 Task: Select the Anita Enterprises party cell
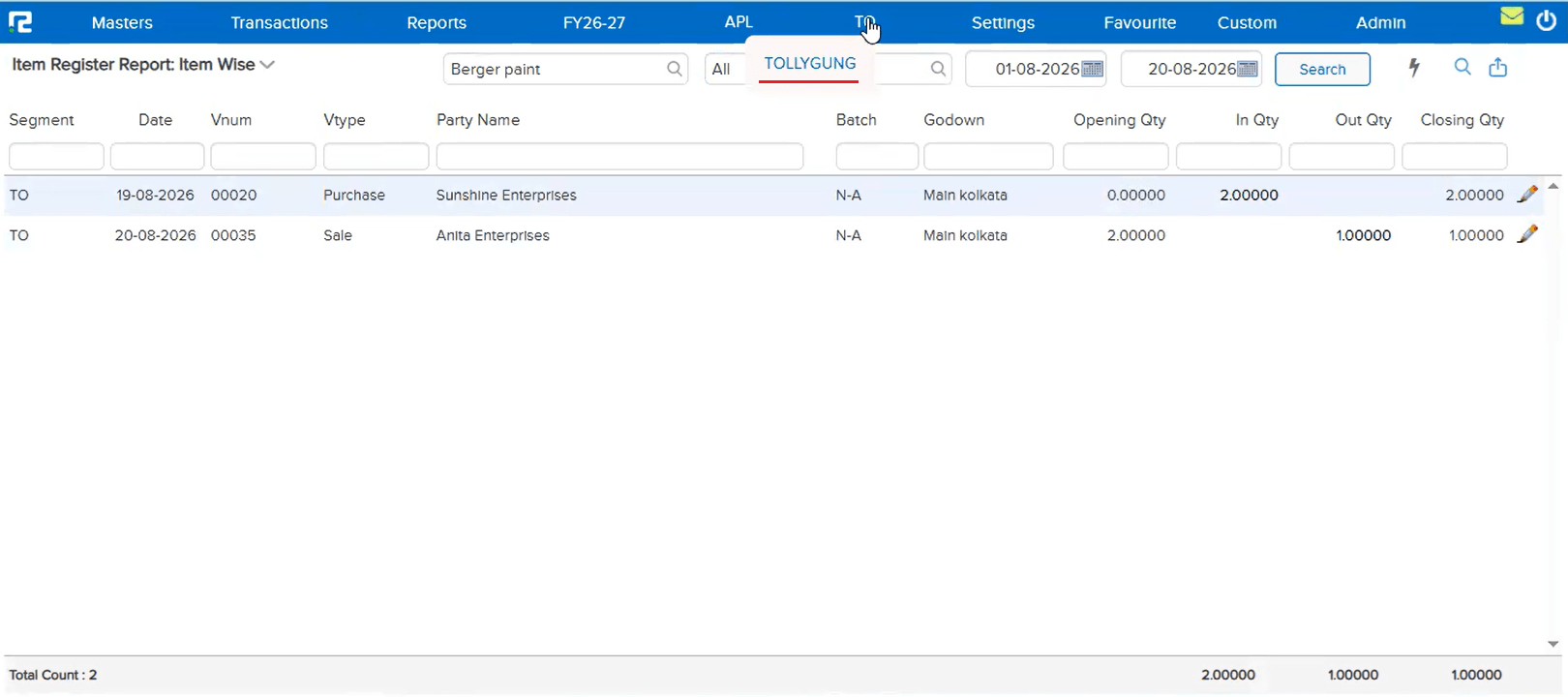pos(493,235)
